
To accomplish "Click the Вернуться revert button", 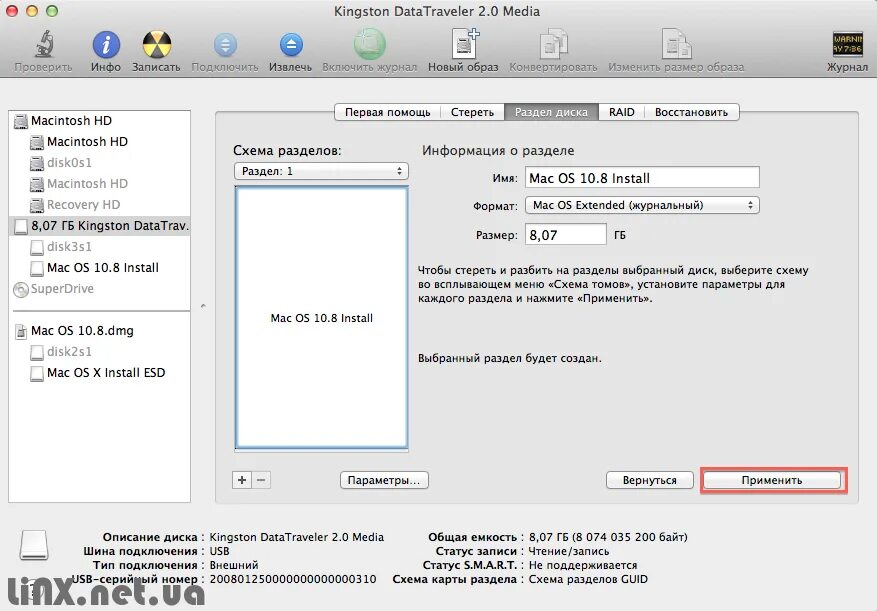I will [x=649, y=480].
